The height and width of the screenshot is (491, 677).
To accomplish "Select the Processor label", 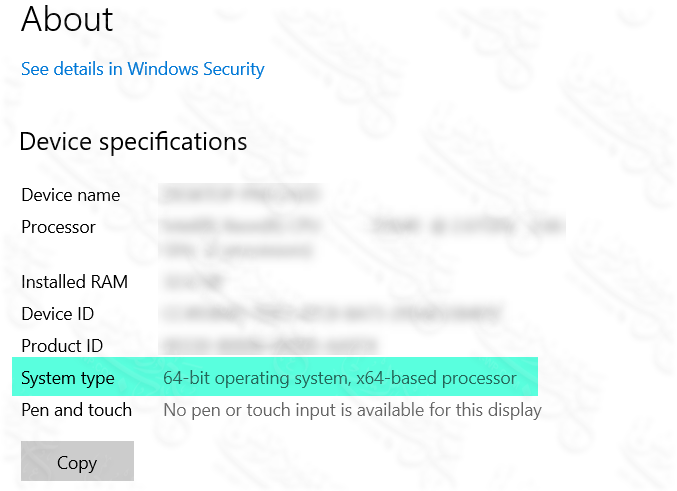I will (58, 227).
